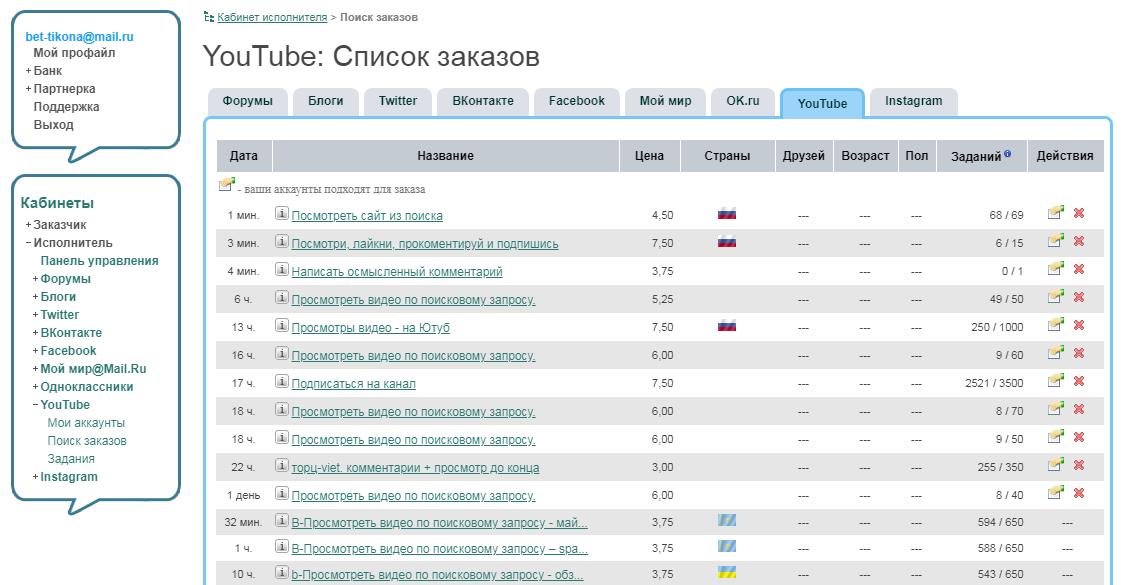Open 'Мои аккаунты' under YouTube
Viewport: 1121px width, 585px height.
click(86, 423)
